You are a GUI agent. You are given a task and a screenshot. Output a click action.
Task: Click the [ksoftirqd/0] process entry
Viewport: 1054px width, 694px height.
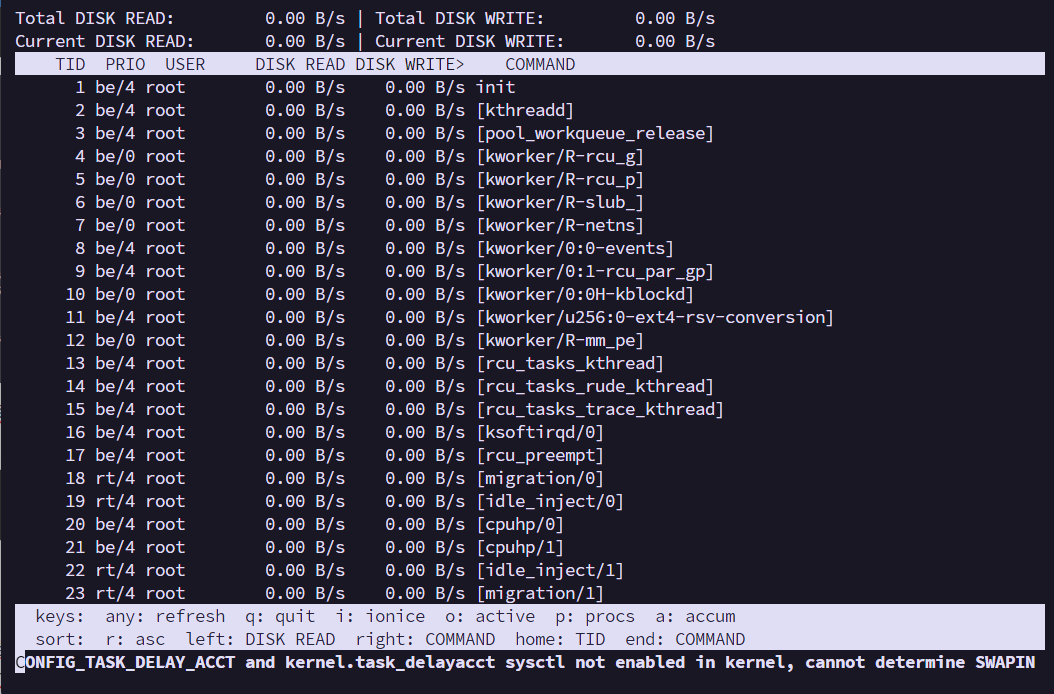click(x=540, y=432)
